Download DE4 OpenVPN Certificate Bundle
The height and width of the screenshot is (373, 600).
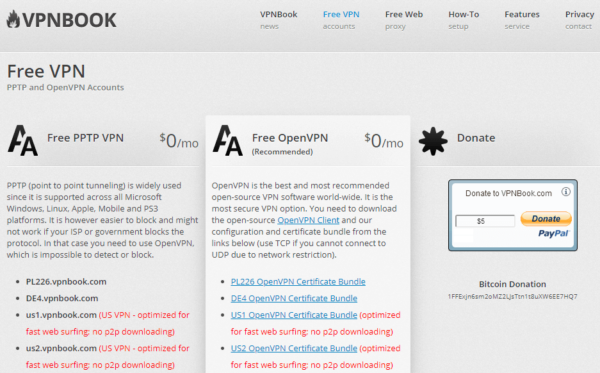click(x=294, y=298)
